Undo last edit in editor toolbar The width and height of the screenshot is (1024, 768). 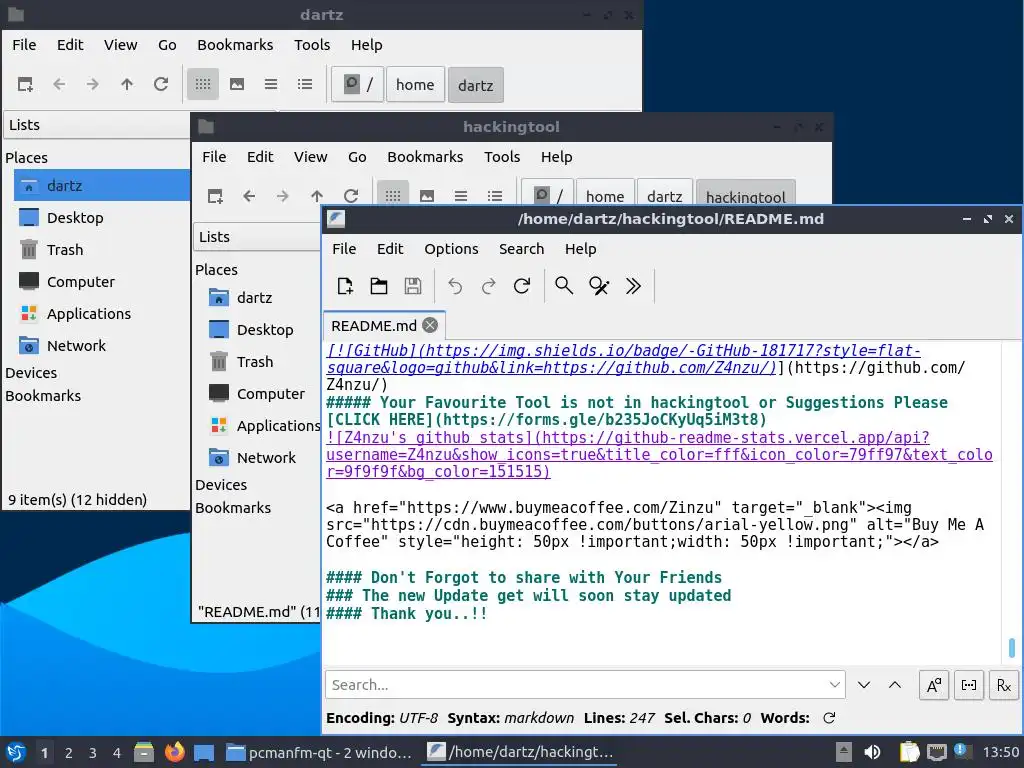coord(455,286)
